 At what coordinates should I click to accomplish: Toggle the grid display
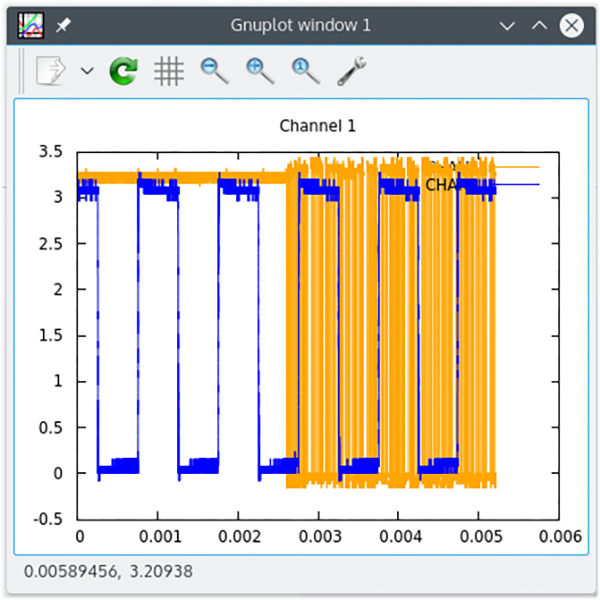click(169, 71)
